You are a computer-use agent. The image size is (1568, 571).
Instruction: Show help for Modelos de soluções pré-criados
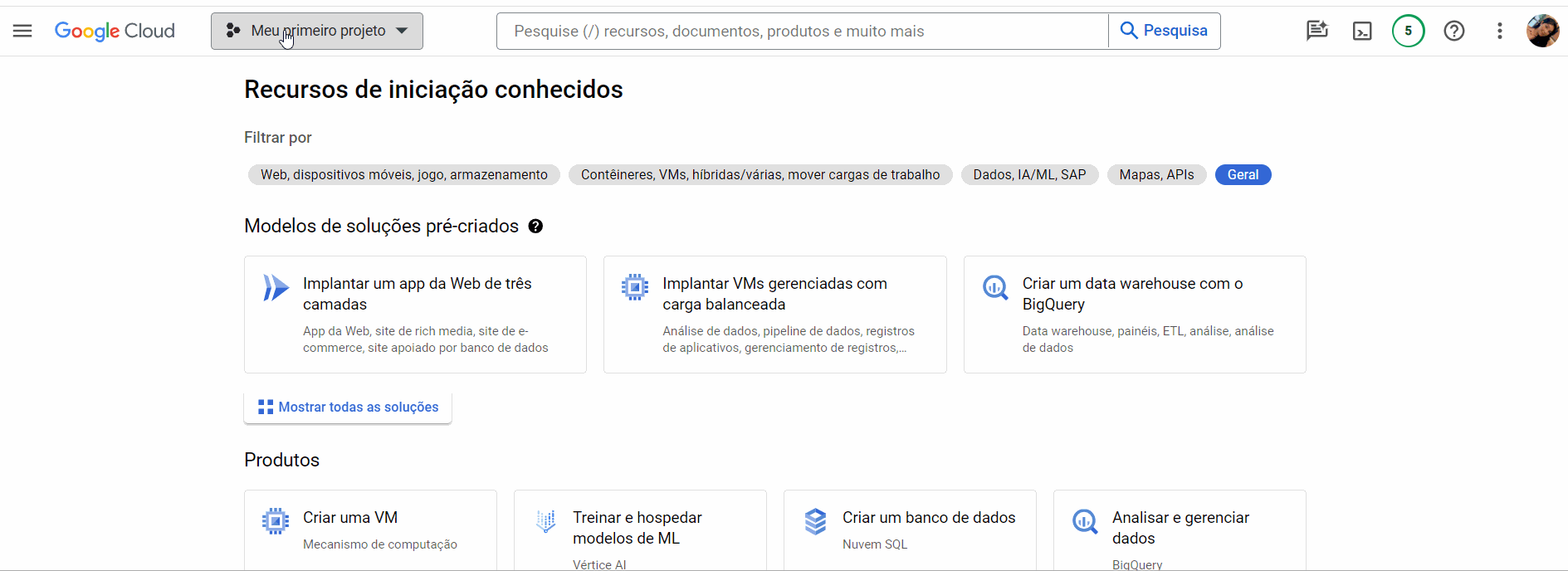coord(535,227)
